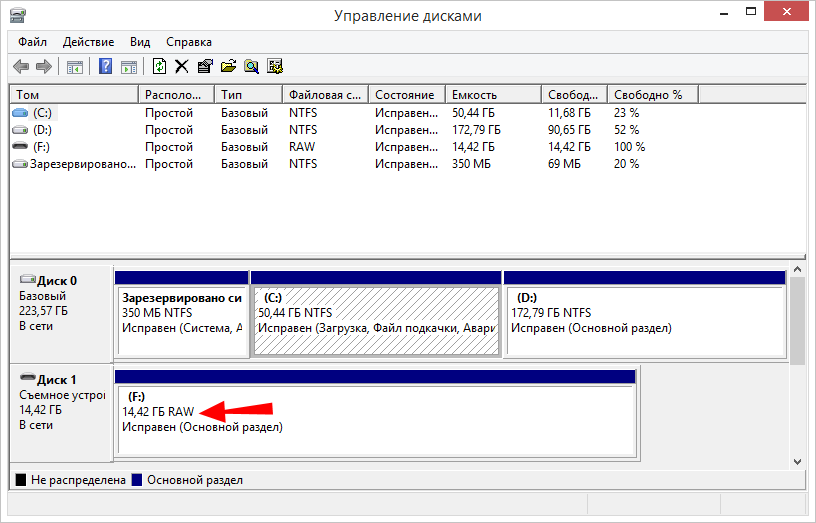
Task: Click the 11,68 ГБ free space cell
Action: coord(569,113)
